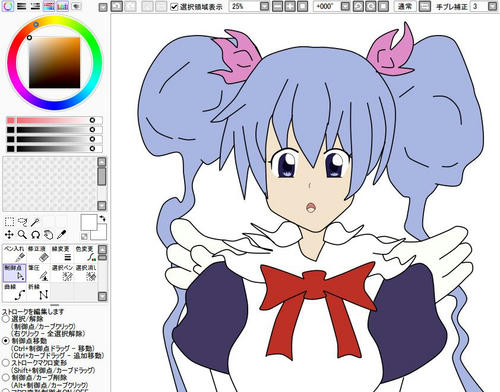
Task: Click the 25% zoom field
Action: point(244,6)
